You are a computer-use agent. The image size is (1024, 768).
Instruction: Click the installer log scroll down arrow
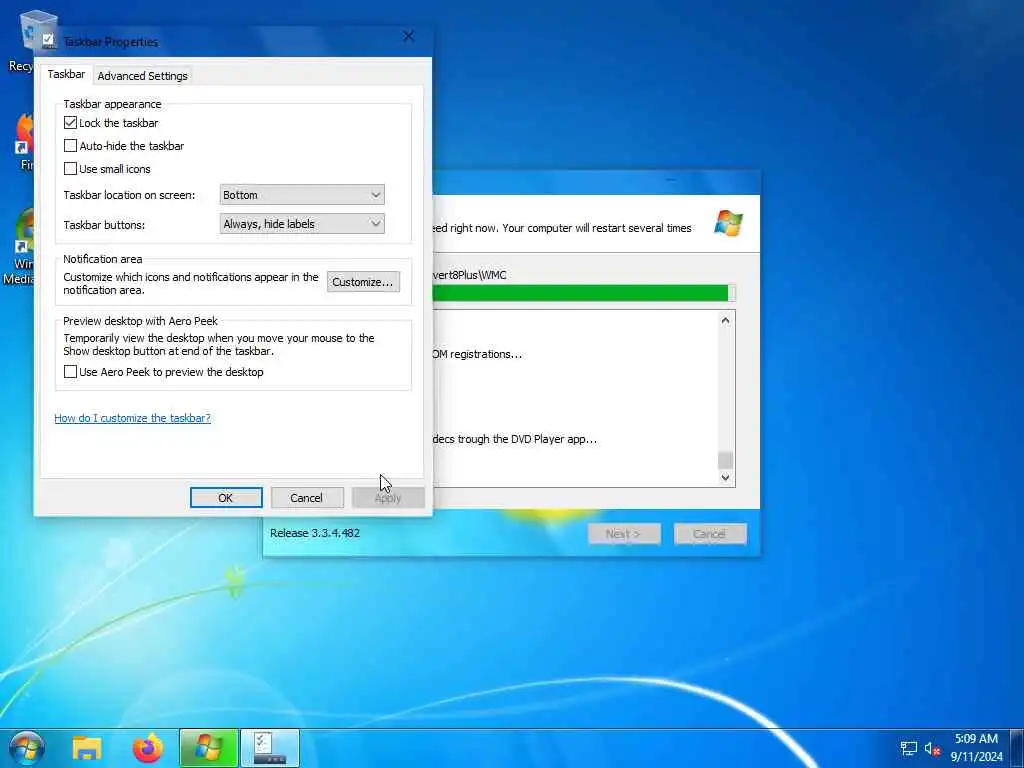pos(725,477)
